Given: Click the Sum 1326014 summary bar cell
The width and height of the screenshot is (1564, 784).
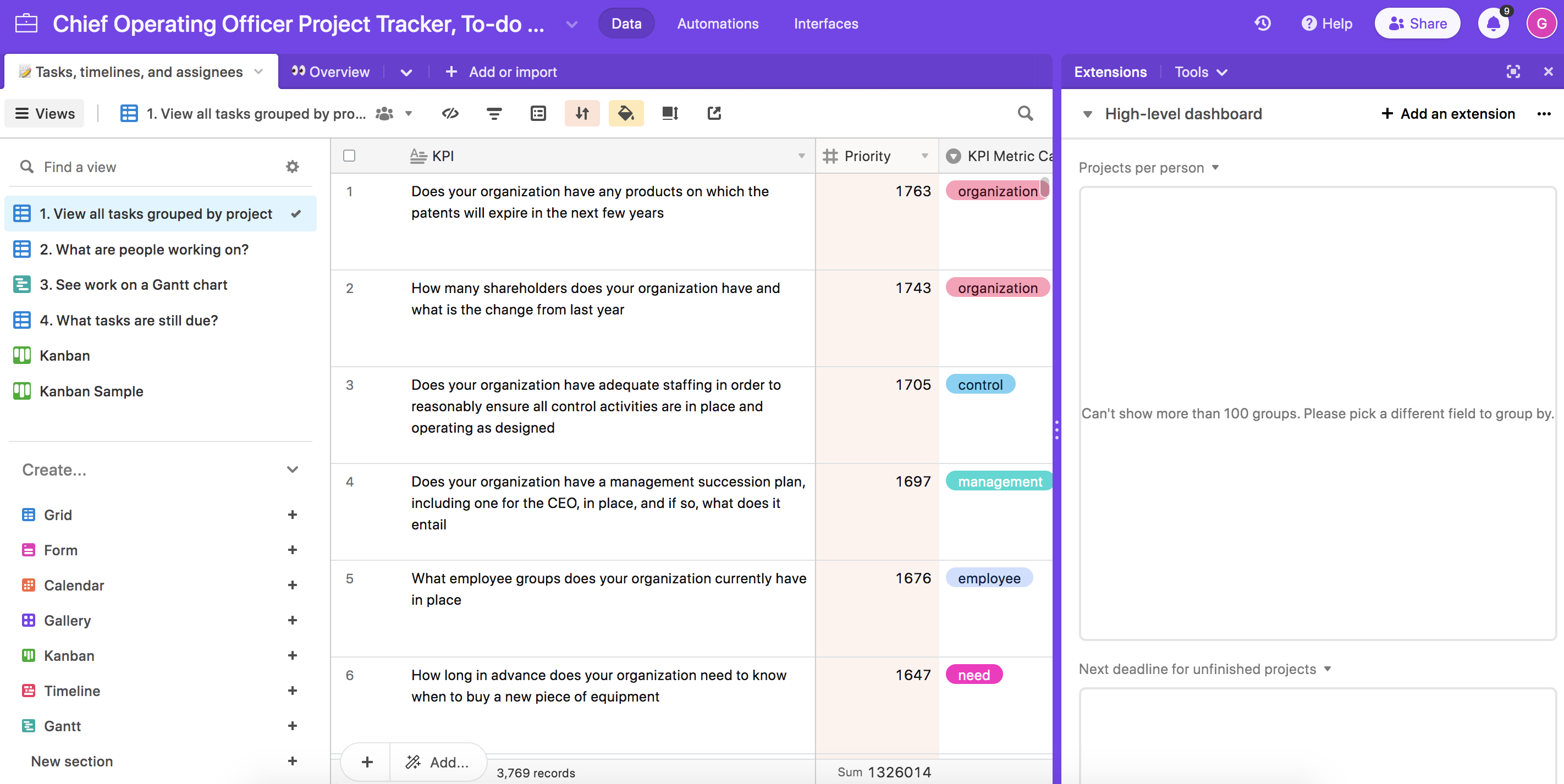Looking at the screenshot, I should point(877,772).
